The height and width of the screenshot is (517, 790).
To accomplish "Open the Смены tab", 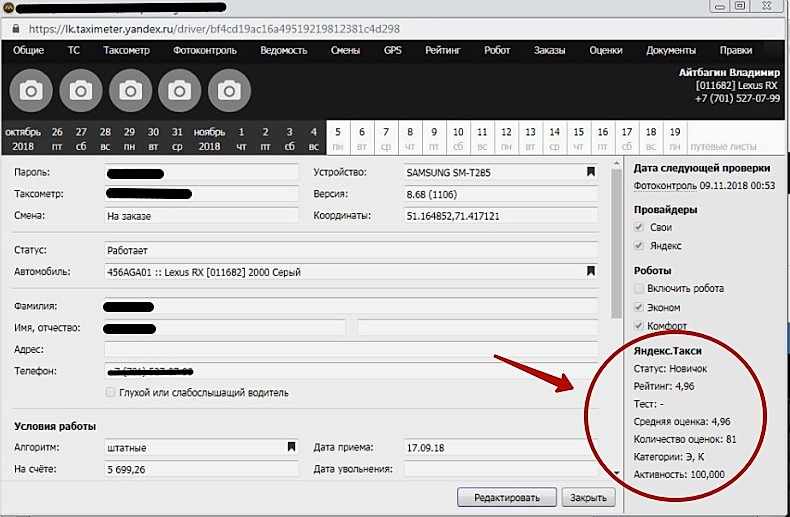I will (345, 50).
